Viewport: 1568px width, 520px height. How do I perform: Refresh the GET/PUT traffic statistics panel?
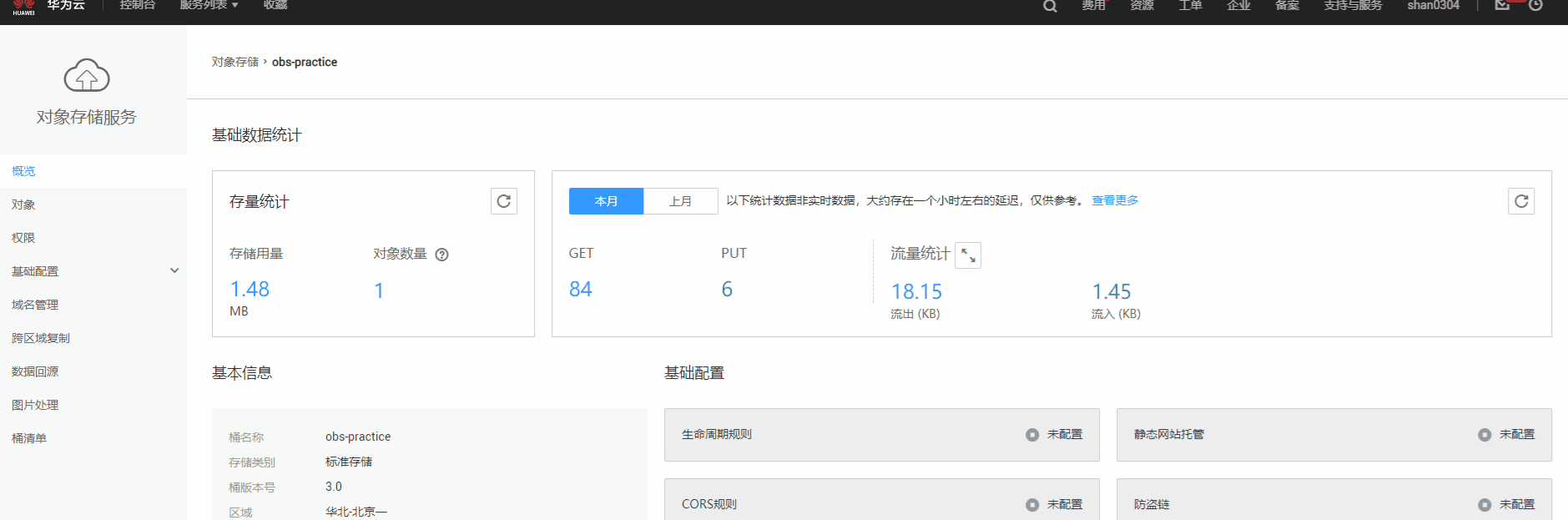(1521, 201)
